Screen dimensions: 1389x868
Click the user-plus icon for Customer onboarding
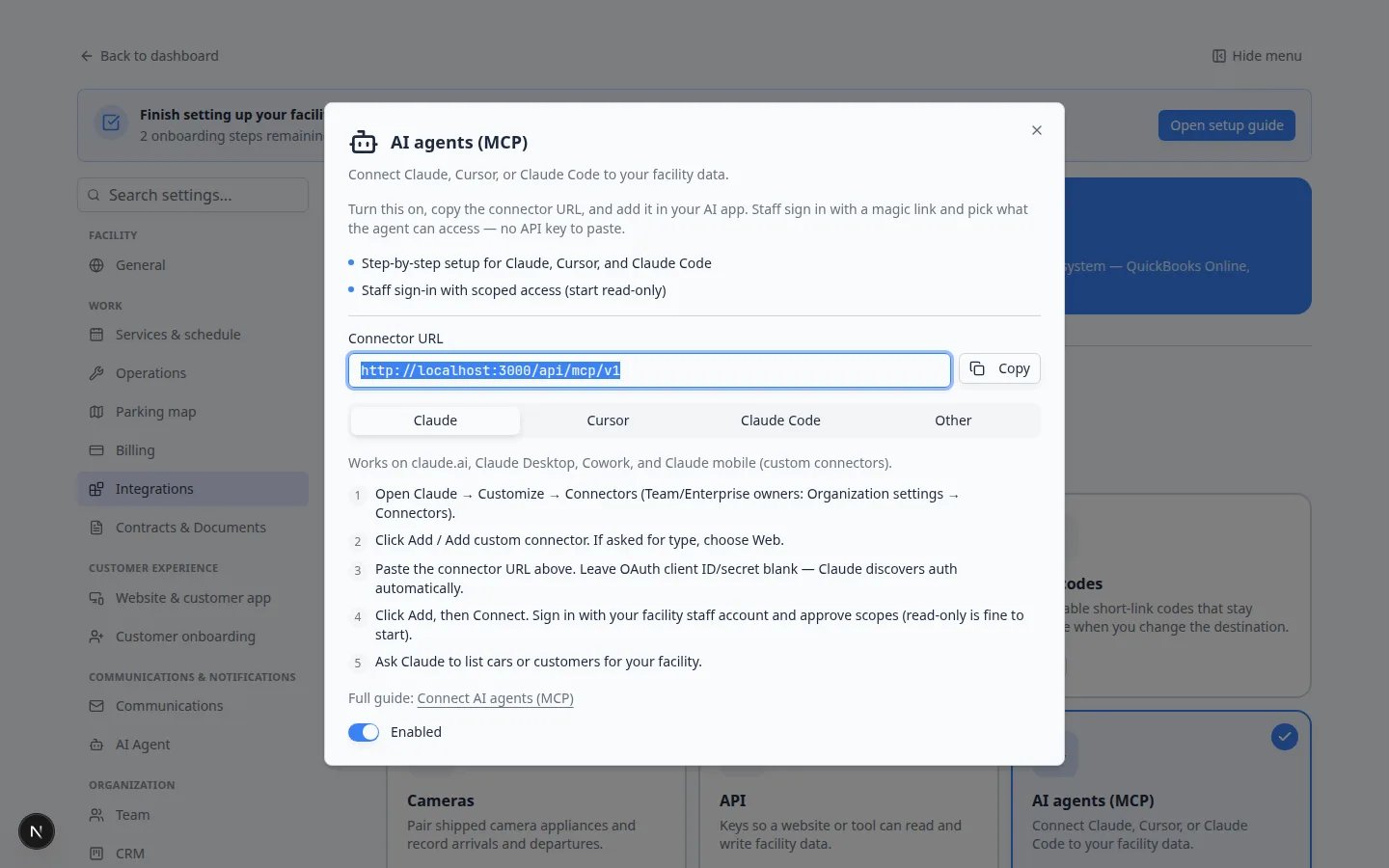96,637
